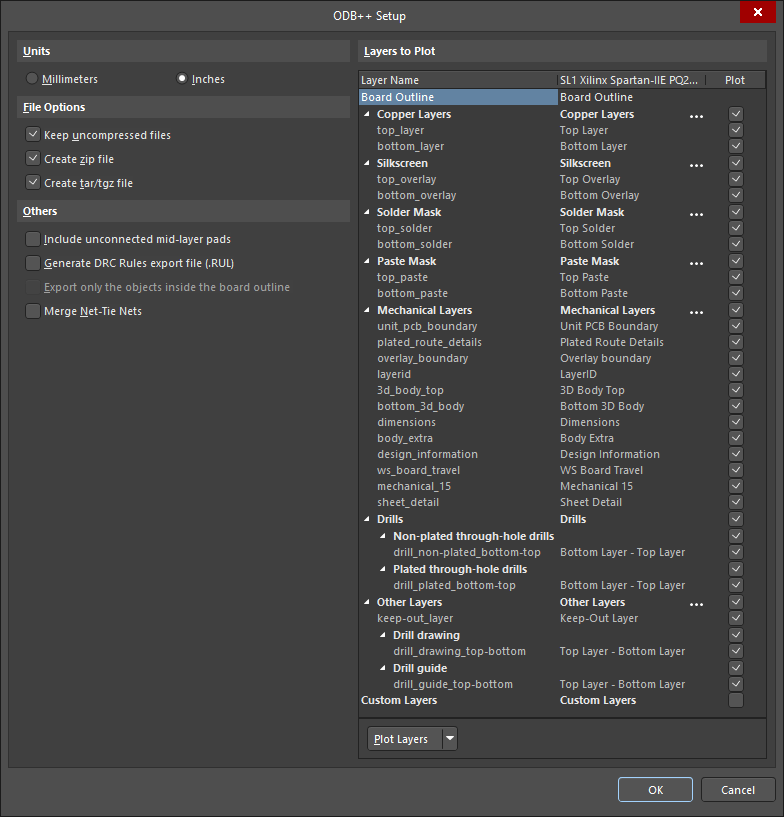Collapse the Drill guide group
This screenshot has width=784, height=817.
point(383,668)
